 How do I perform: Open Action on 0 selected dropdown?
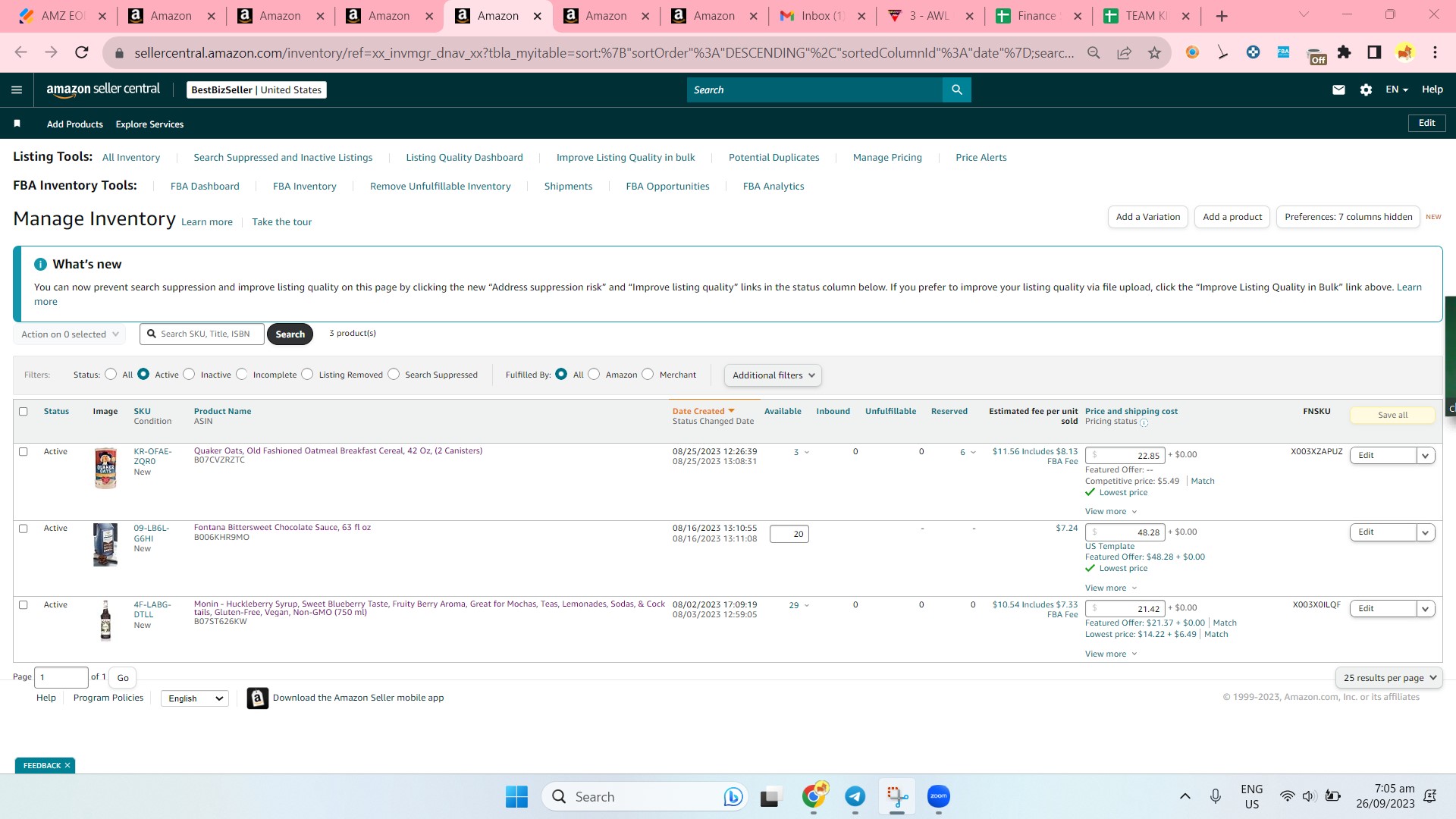[x=69, y=334]
